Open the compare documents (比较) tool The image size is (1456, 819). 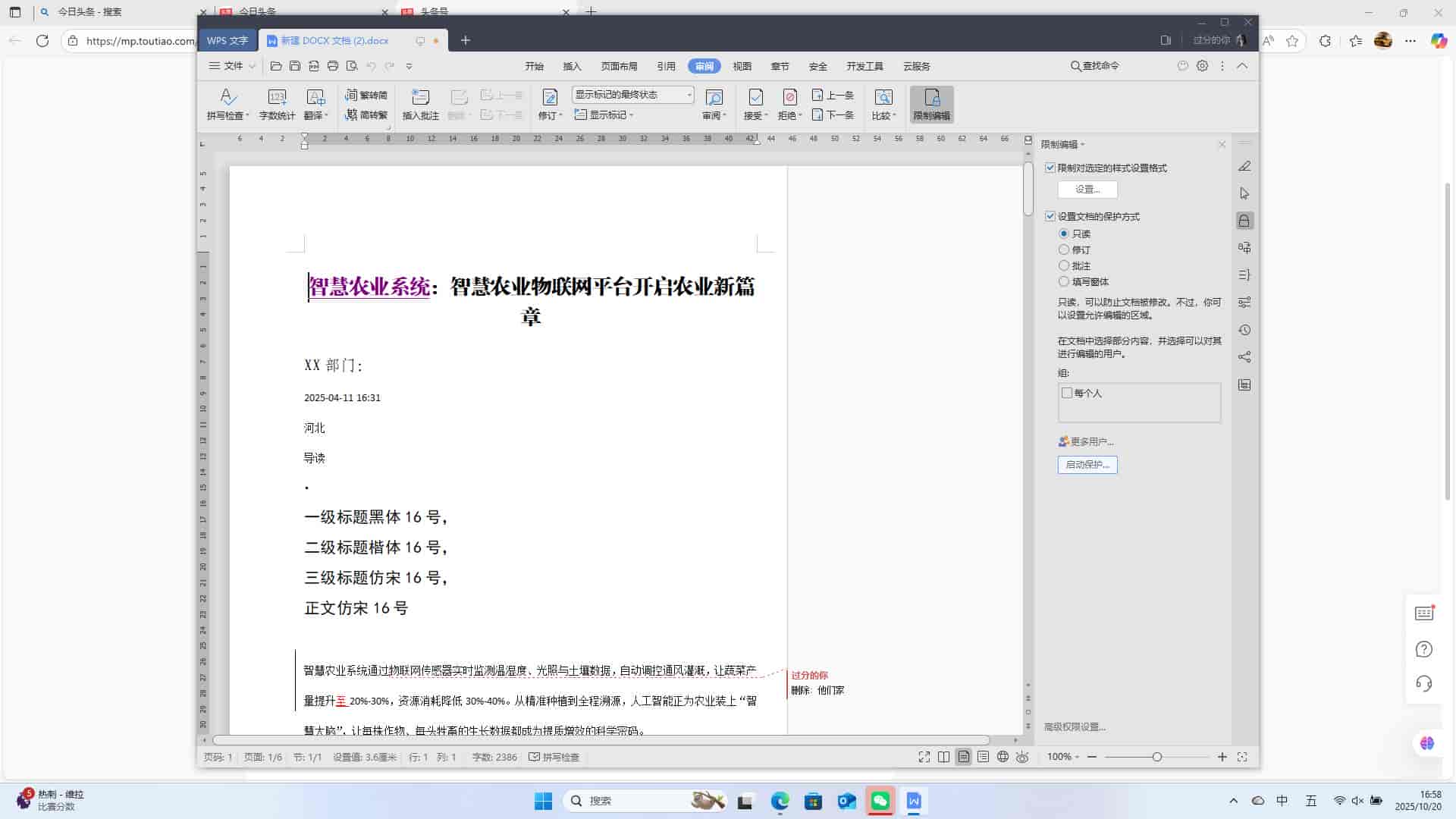(x=883, y=104)
